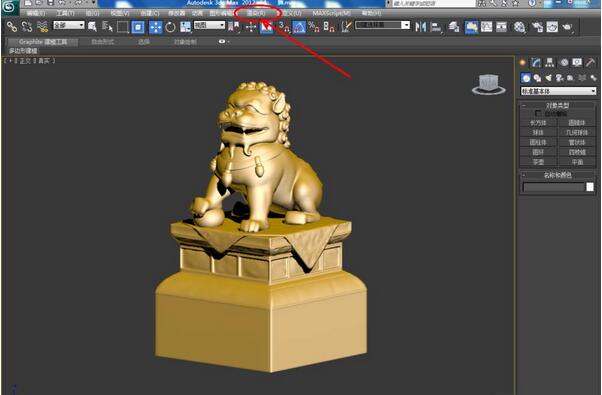602x395 pixels.
Task: Open the 创建(C) menu
Action: [x=150, y=13]
